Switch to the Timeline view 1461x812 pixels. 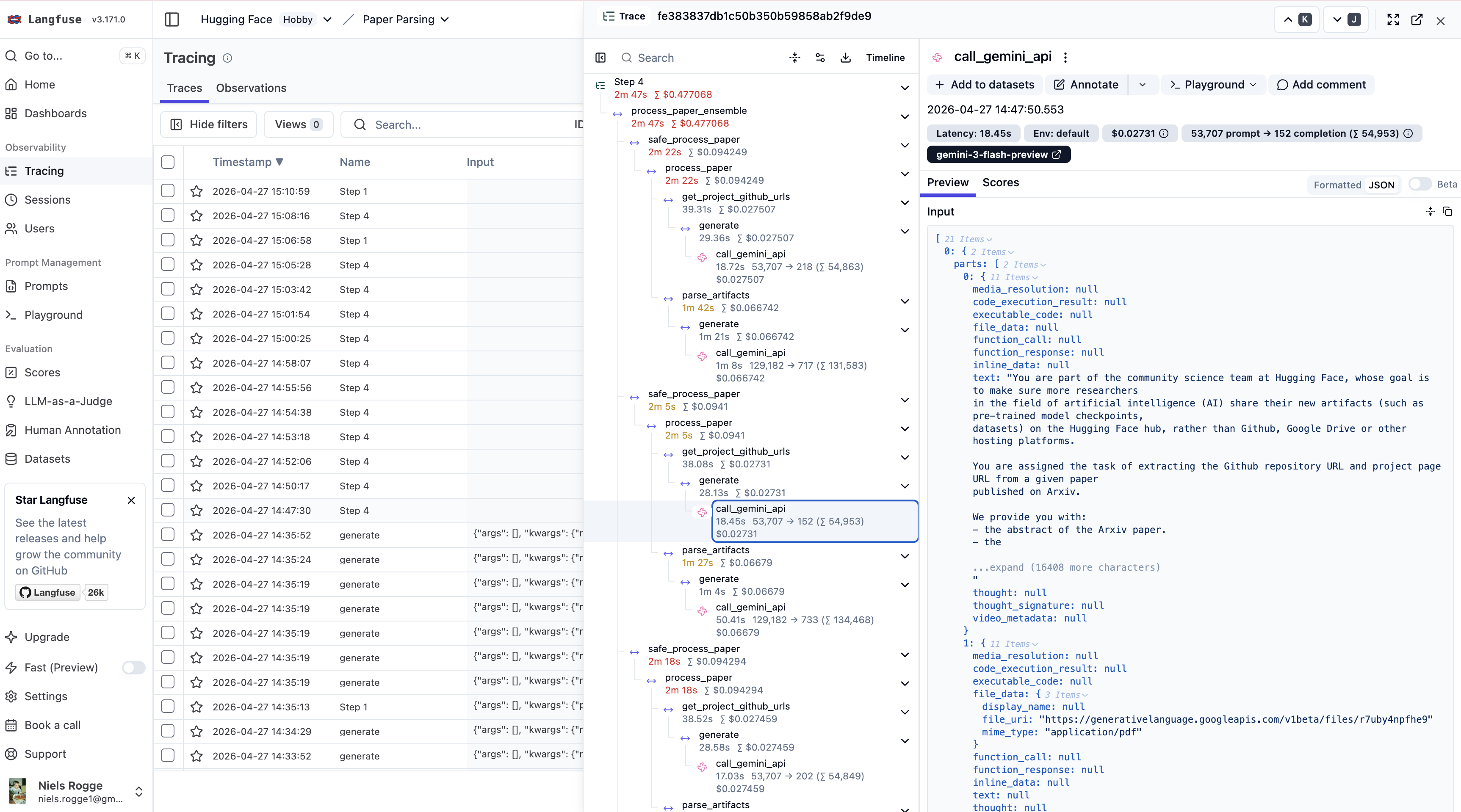pos(885,57)
